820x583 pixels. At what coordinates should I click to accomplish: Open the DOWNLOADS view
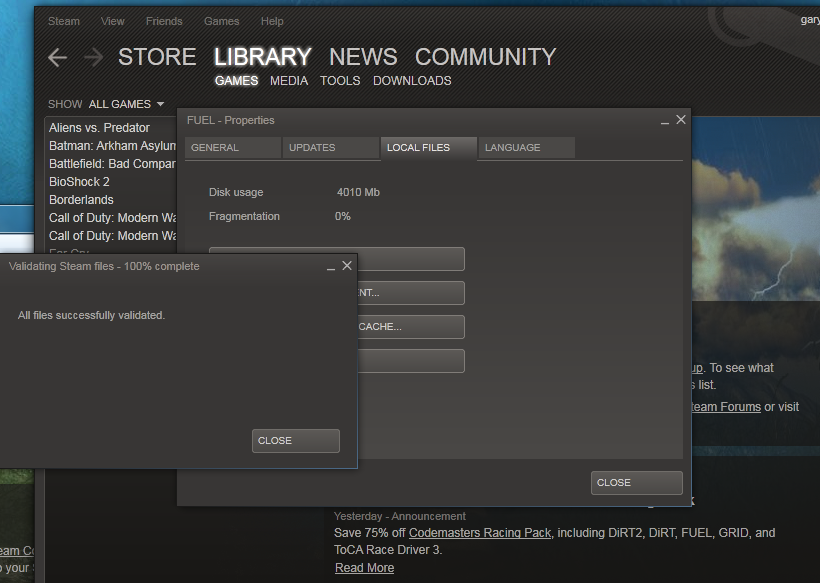coord(411,81)
